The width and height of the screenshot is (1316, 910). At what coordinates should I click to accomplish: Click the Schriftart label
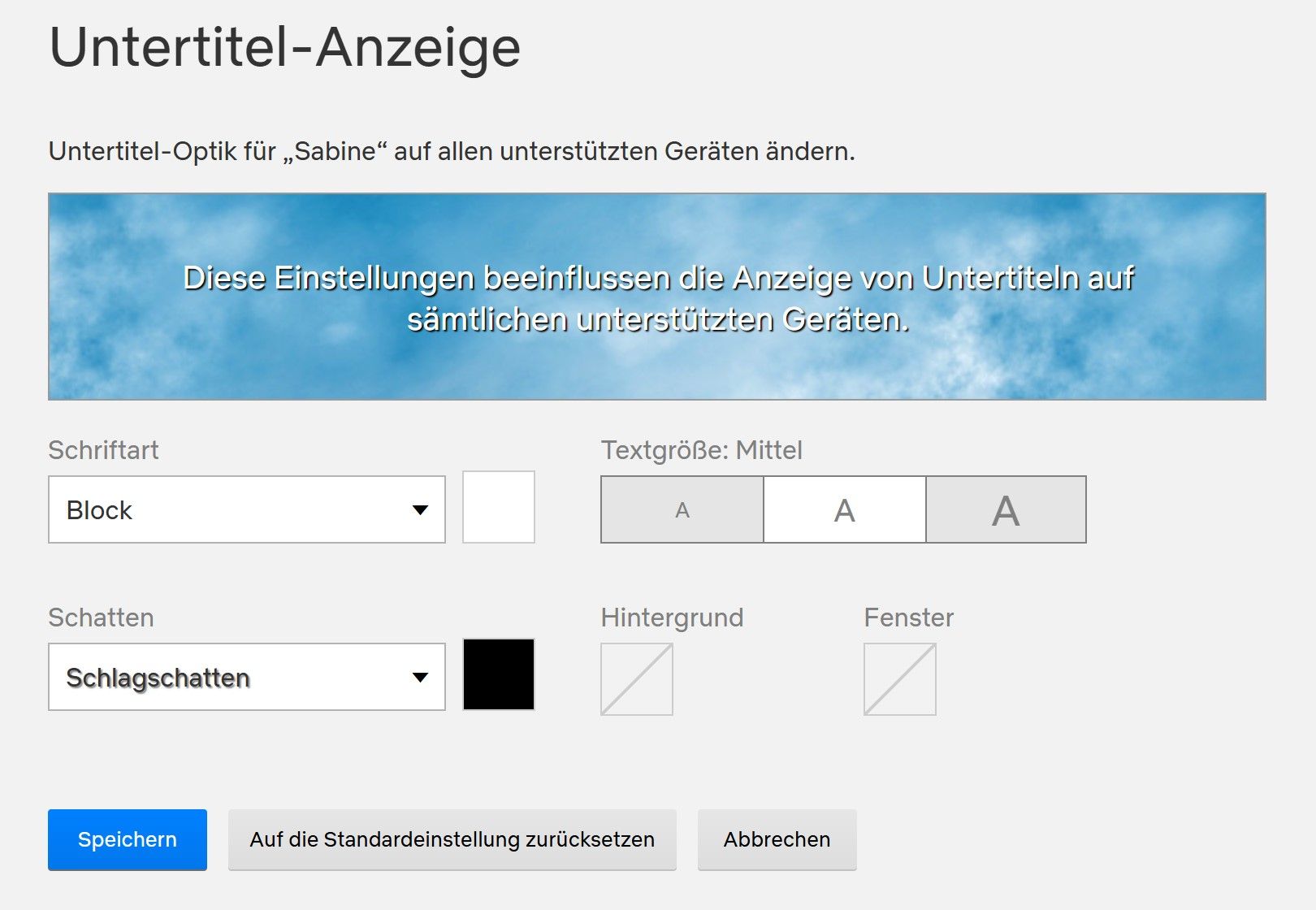(103, 450)
